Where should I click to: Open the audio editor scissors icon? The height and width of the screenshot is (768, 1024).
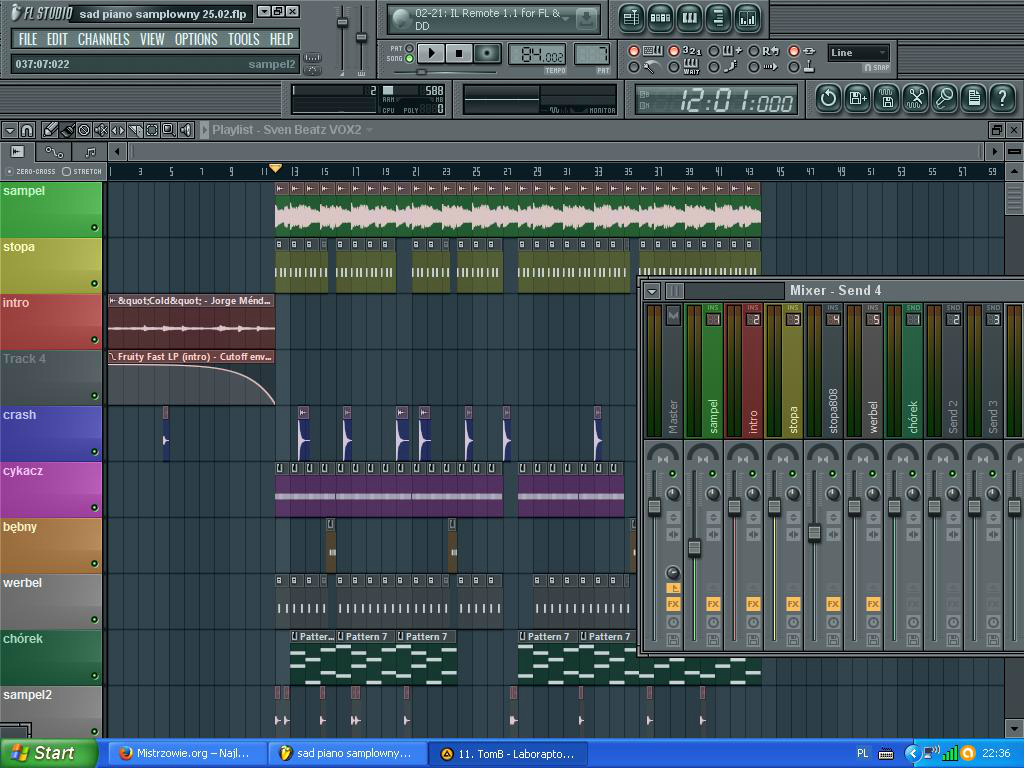916,99
